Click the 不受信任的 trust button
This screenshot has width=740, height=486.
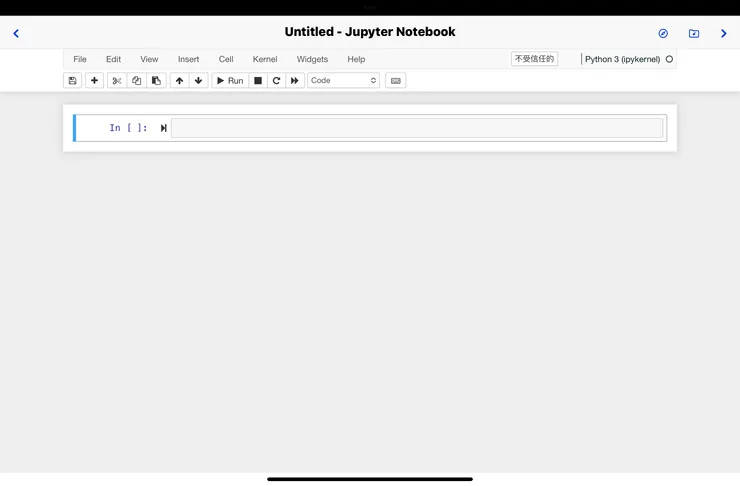click(534, 59)
